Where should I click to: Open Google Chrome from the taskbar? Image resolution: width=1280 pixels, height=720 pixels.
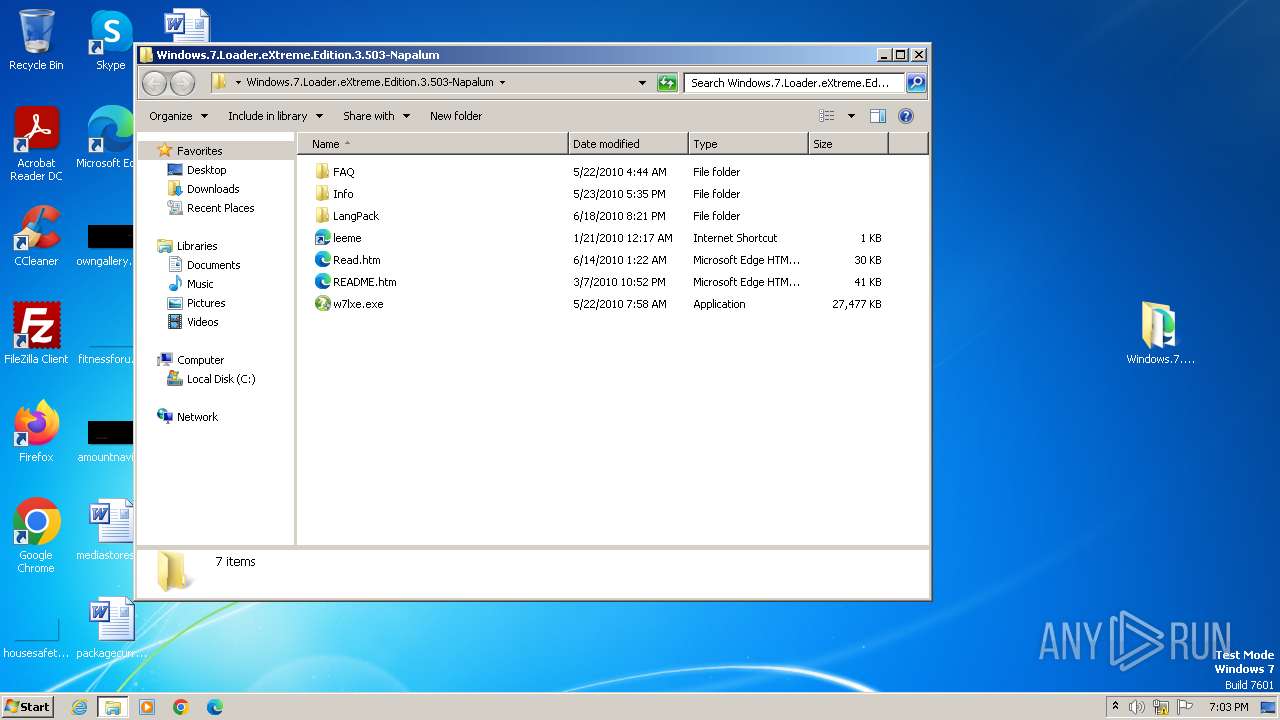181,707
